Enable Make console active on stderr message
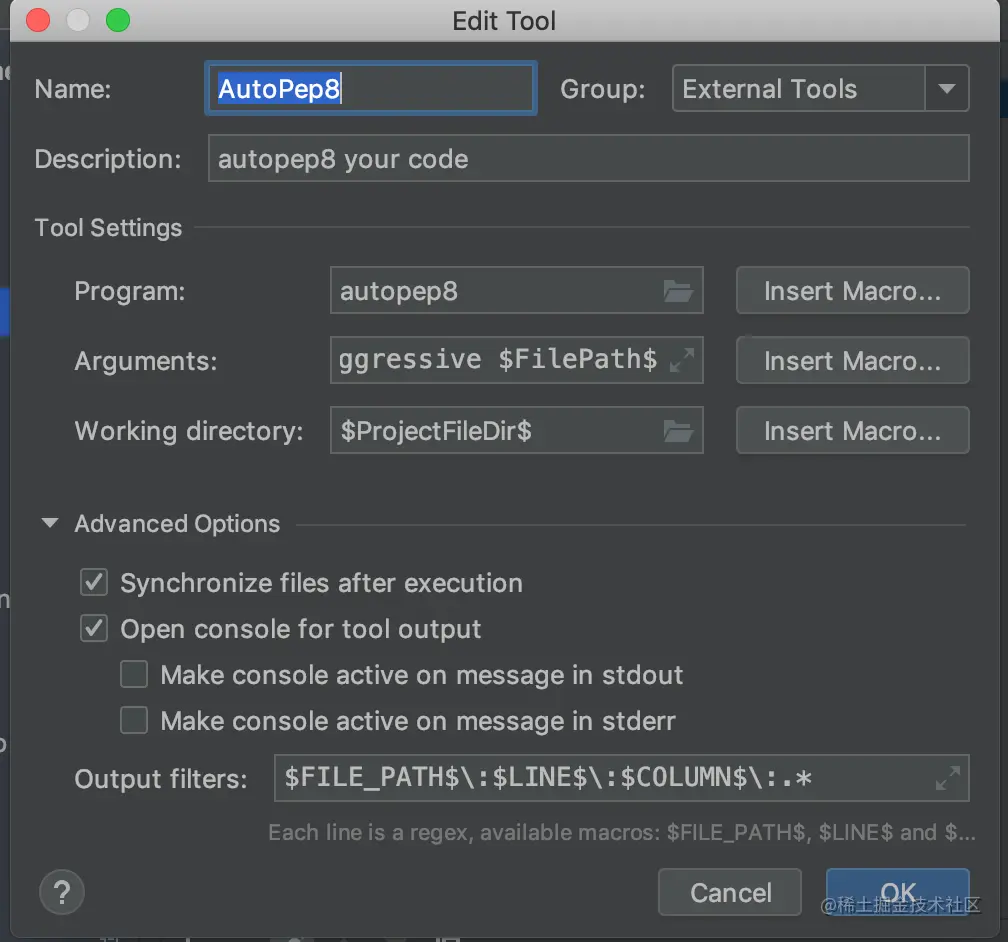Screen dimensions: 1008x942 click(134, 721)
